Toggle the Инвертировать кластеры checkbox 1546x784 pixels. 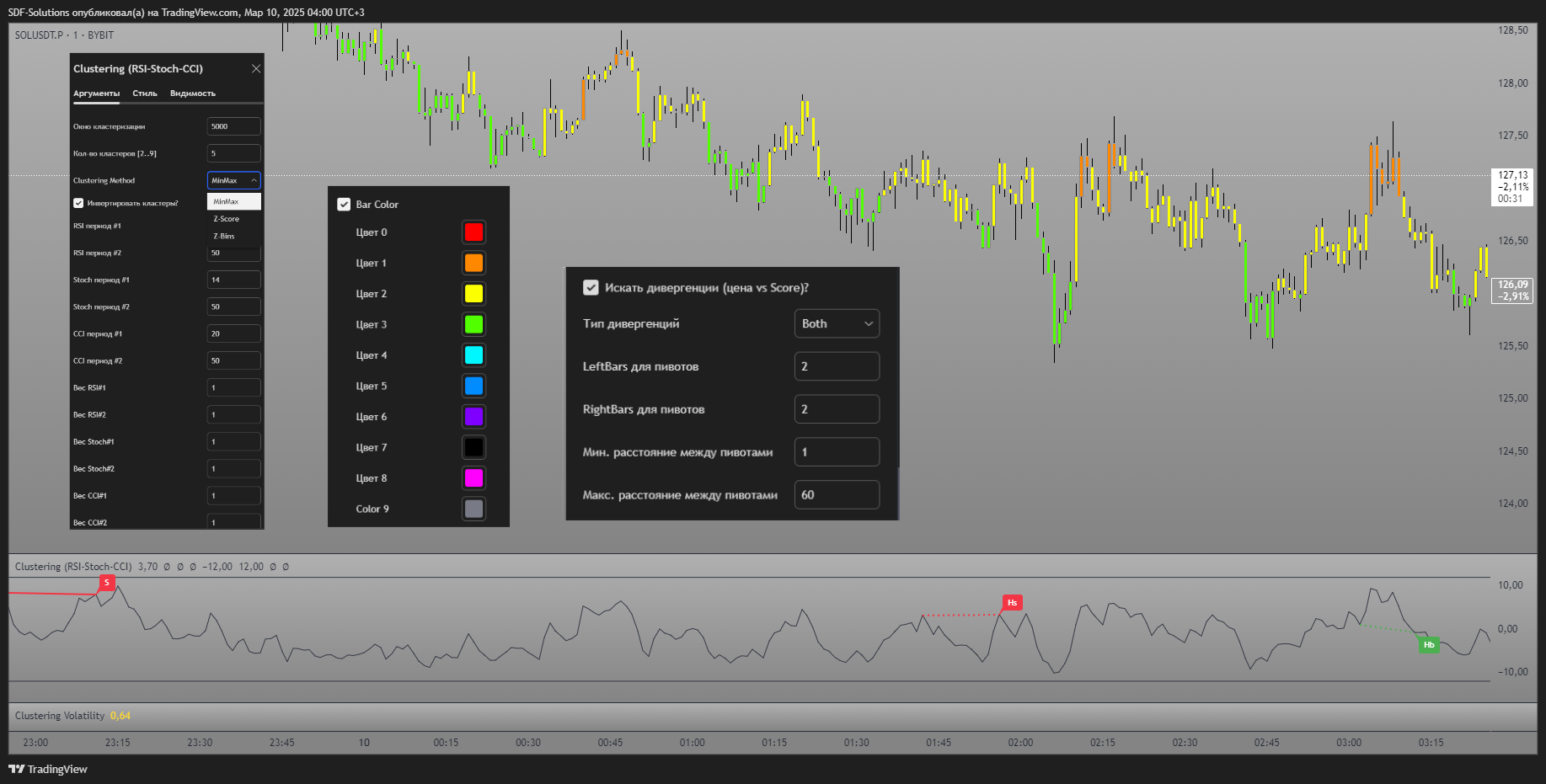78,203
